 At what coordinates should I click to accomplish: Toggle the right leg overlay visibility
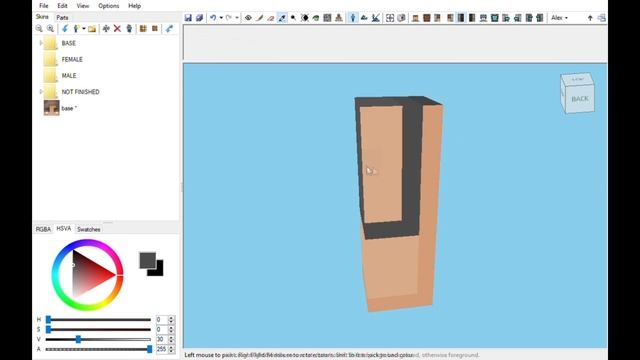(x=540, y=18)
